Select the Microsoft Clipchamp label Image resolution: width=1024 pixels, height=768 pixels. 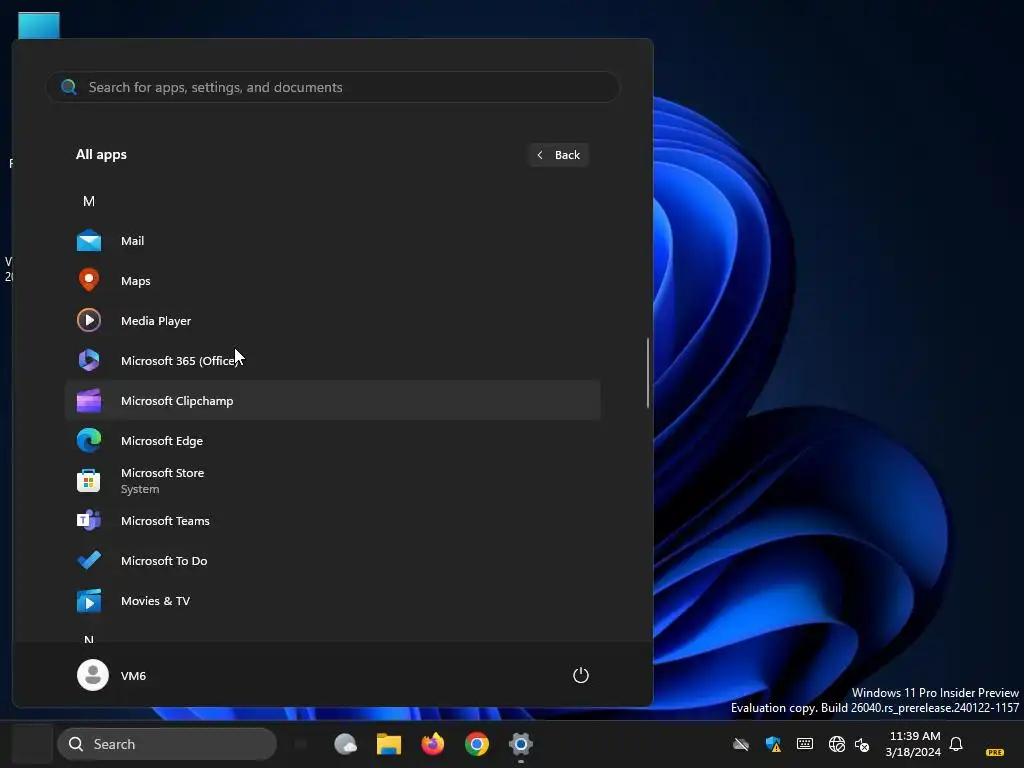click(177, 401)
